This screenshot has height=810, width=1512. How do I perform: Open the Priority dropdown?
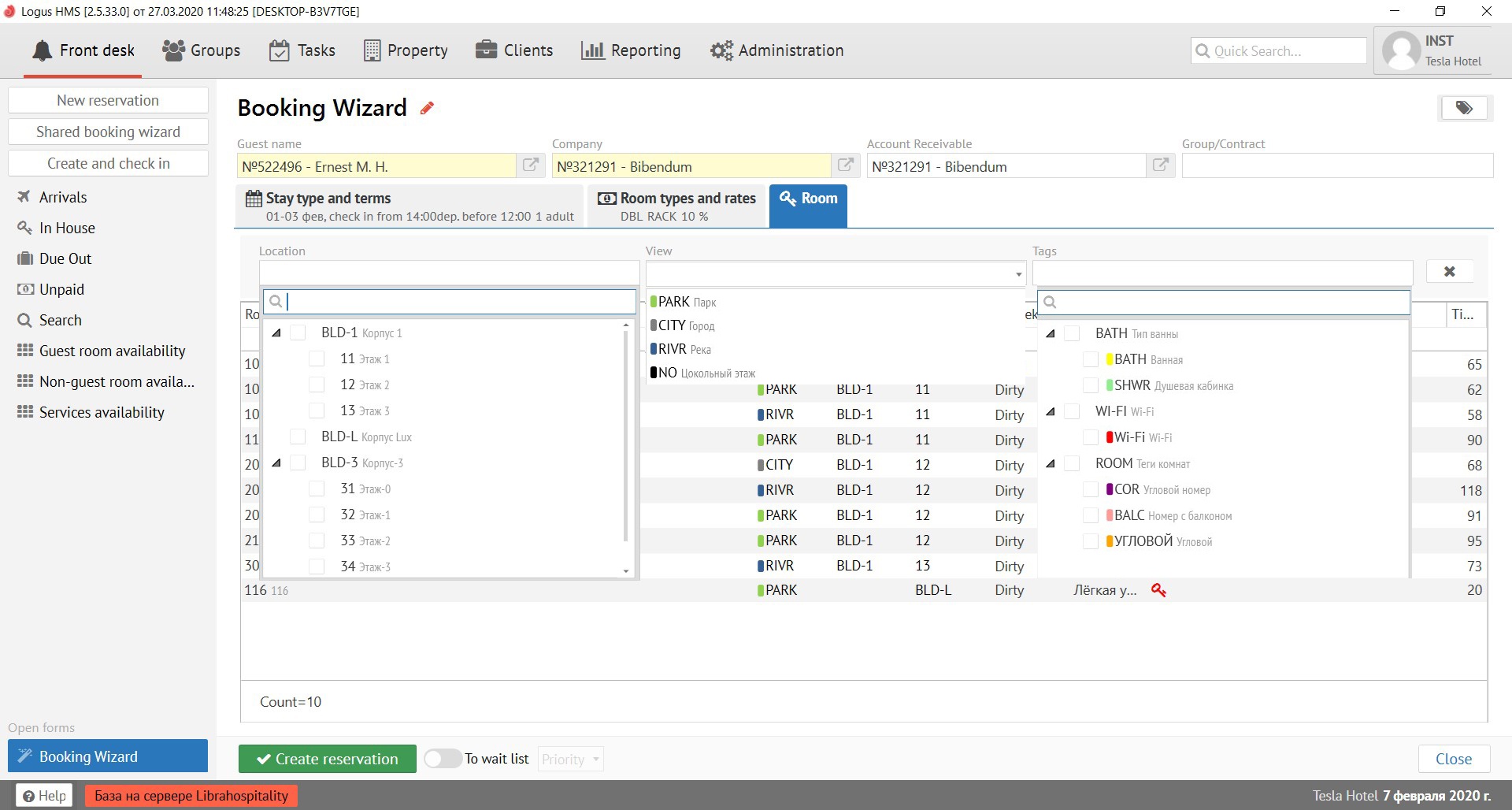(x=571, y=759)
